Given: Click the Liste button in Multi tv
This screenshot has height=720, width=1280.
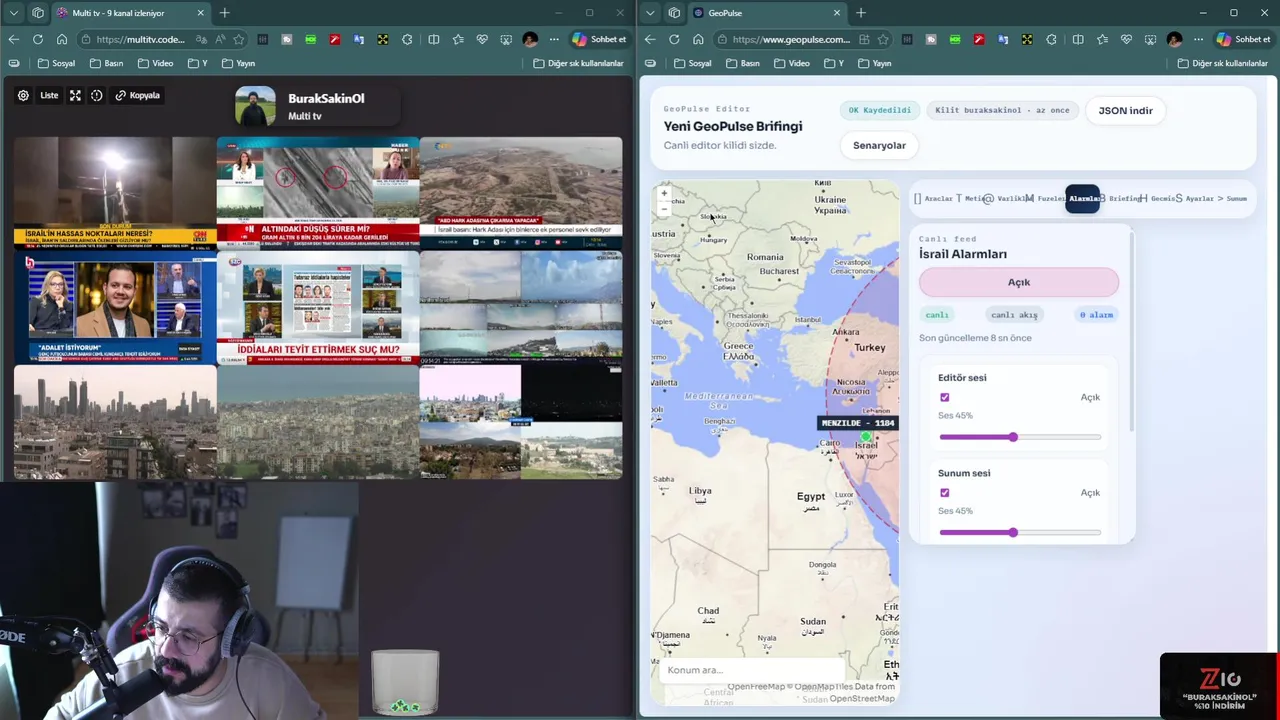Looking at the screenshot, I should [49, 96].
